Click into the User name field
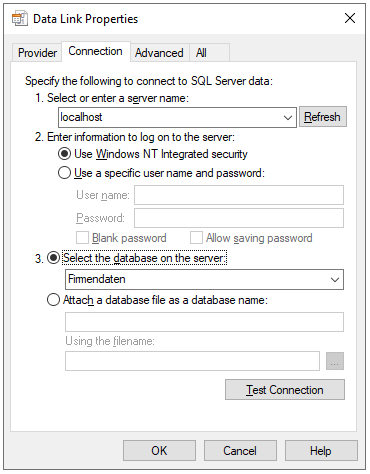 [239, 195]
